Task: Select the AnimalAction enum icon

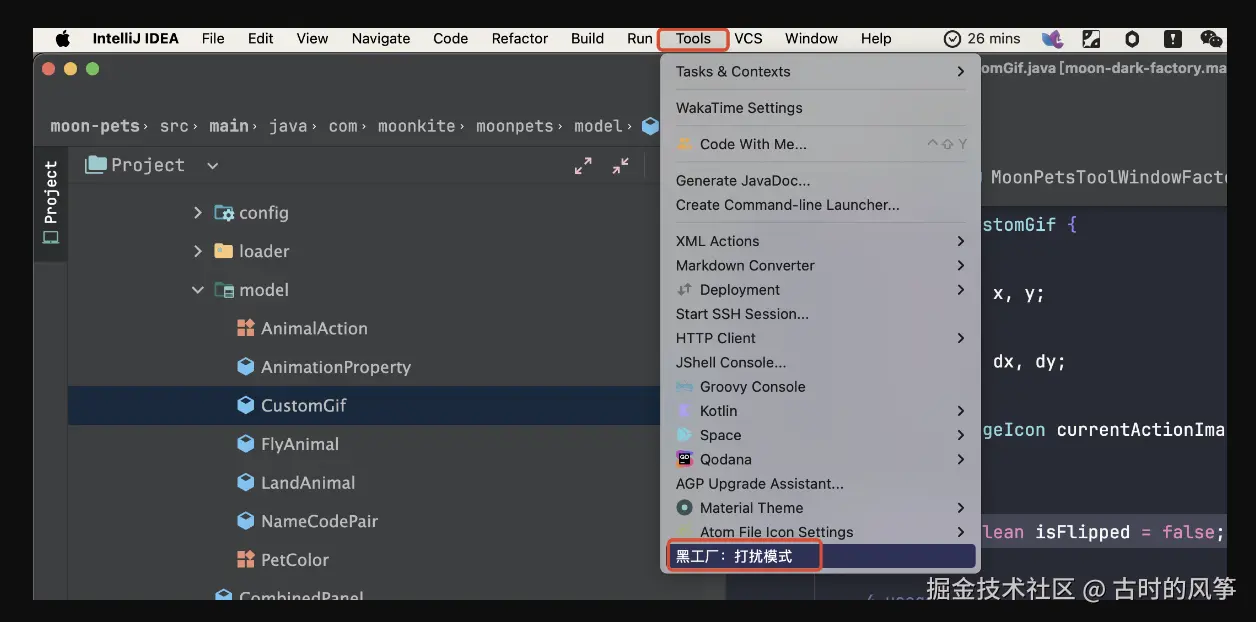Action: click(x=245, y=328)
